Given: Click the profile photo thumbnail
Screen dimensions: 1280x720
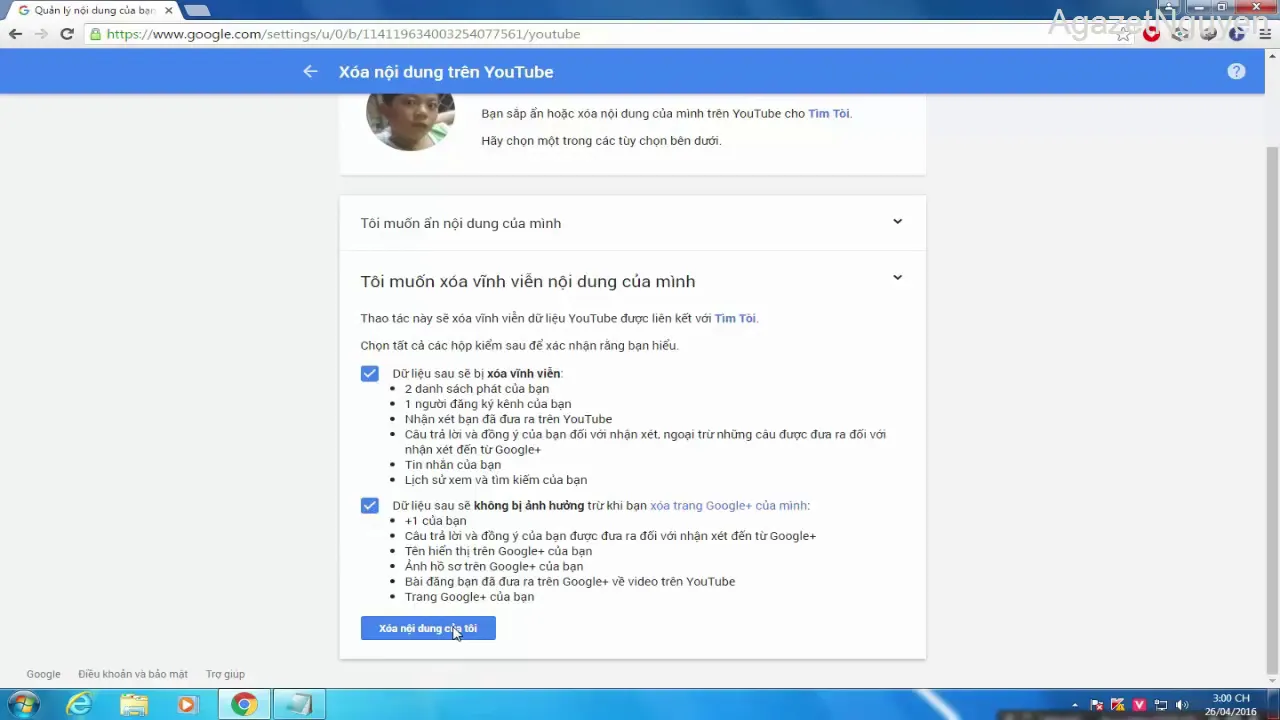Looking at the screenshot, I should (x=410, y=121).
